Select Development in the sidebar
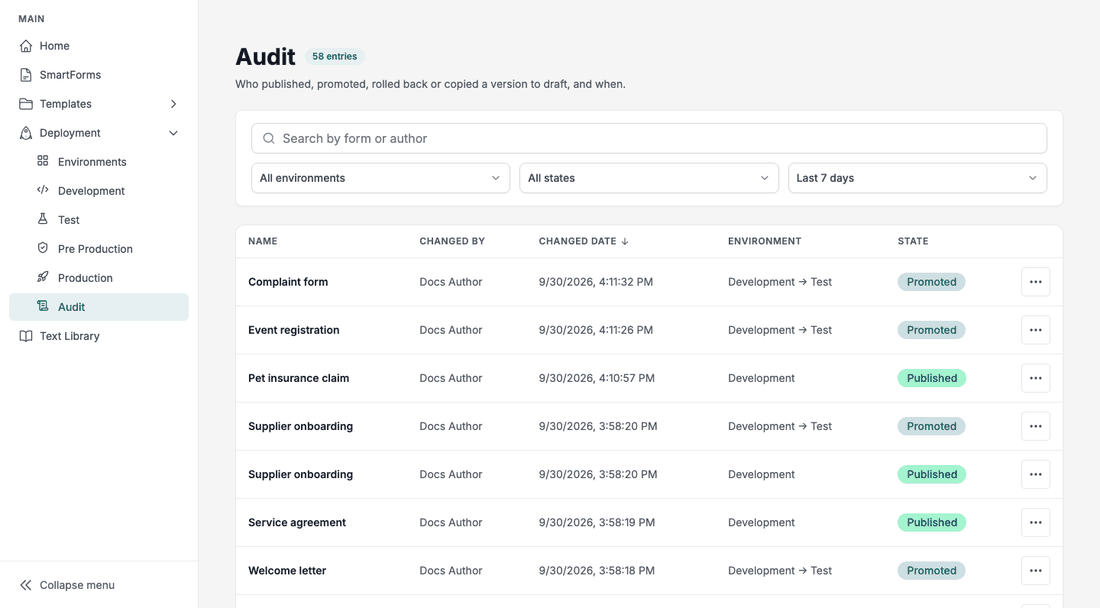 coord(99,191)
